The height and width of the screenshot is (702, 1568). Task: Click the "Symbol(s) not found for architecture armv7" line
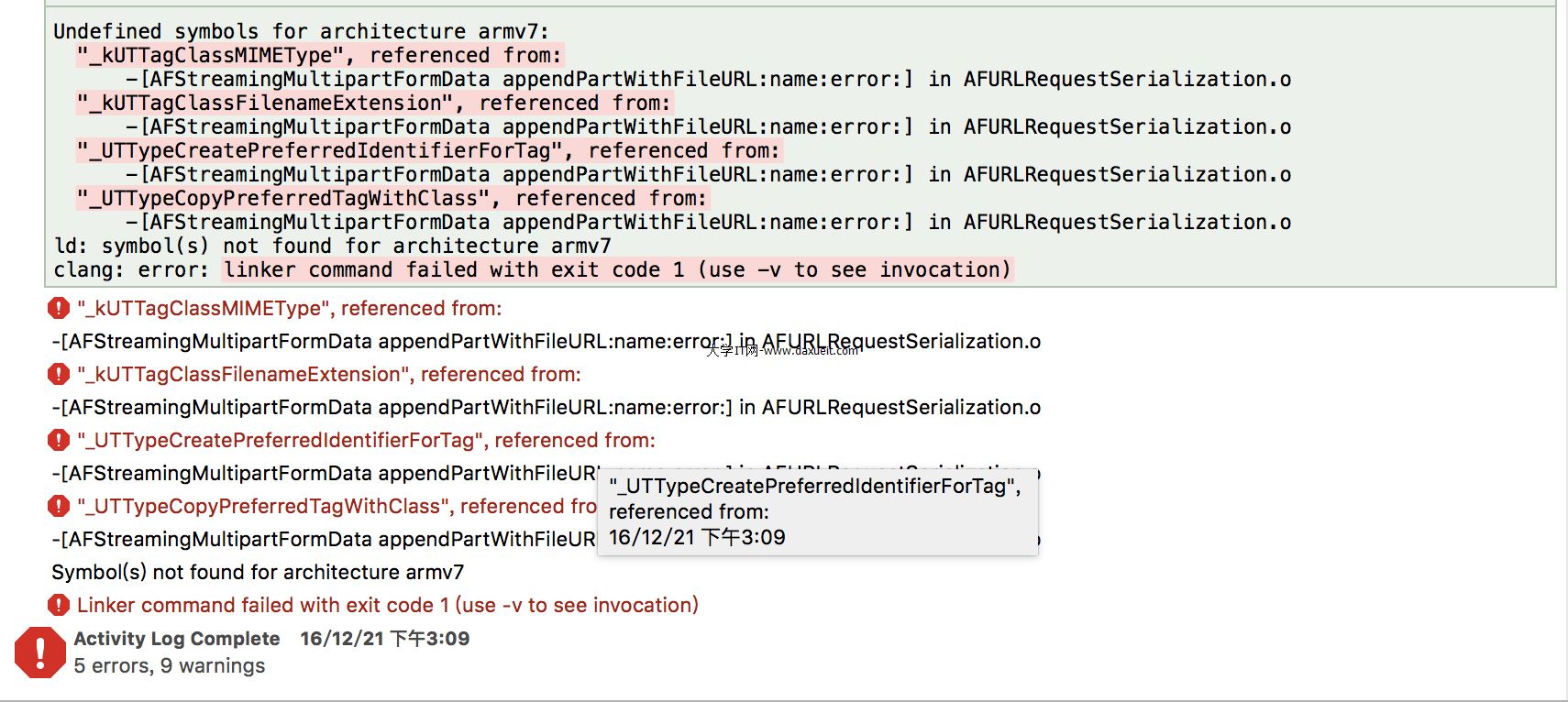point(258,573)
